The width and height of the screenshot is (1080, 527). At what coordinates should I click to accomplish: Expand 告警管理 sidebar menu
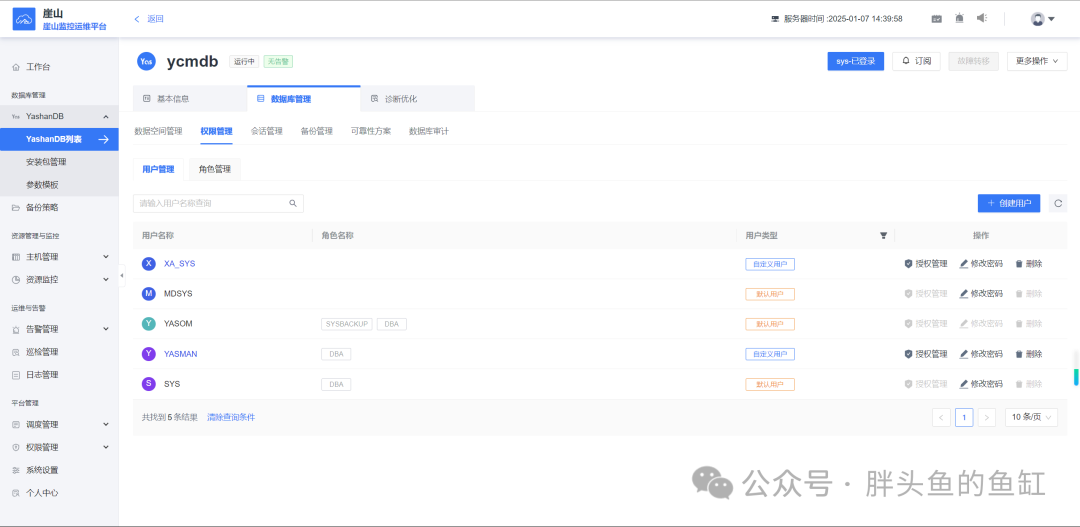tap(59, 329)
